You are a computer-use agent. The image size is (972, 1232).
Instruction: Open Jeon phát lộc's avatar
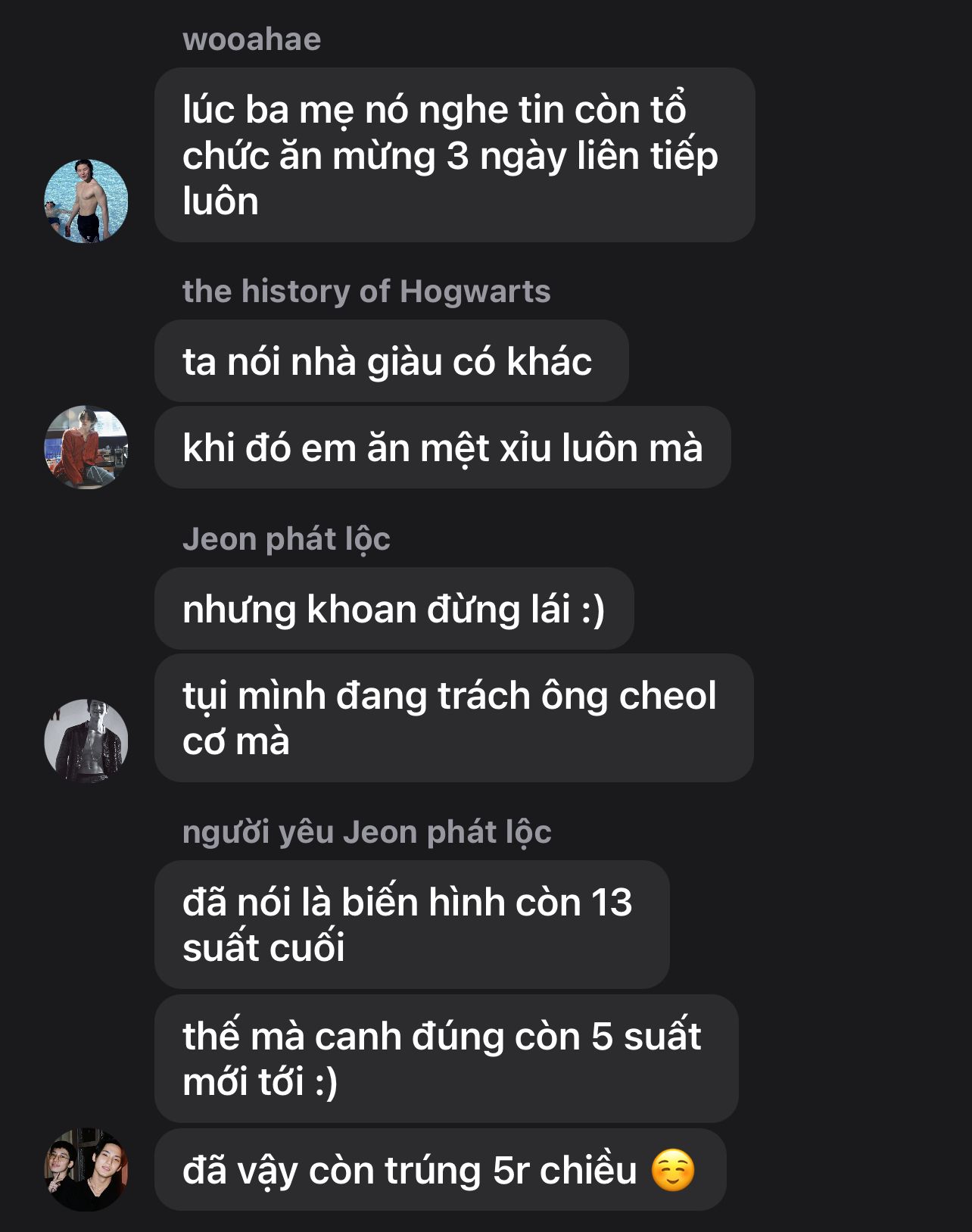[x=86, y=741]
